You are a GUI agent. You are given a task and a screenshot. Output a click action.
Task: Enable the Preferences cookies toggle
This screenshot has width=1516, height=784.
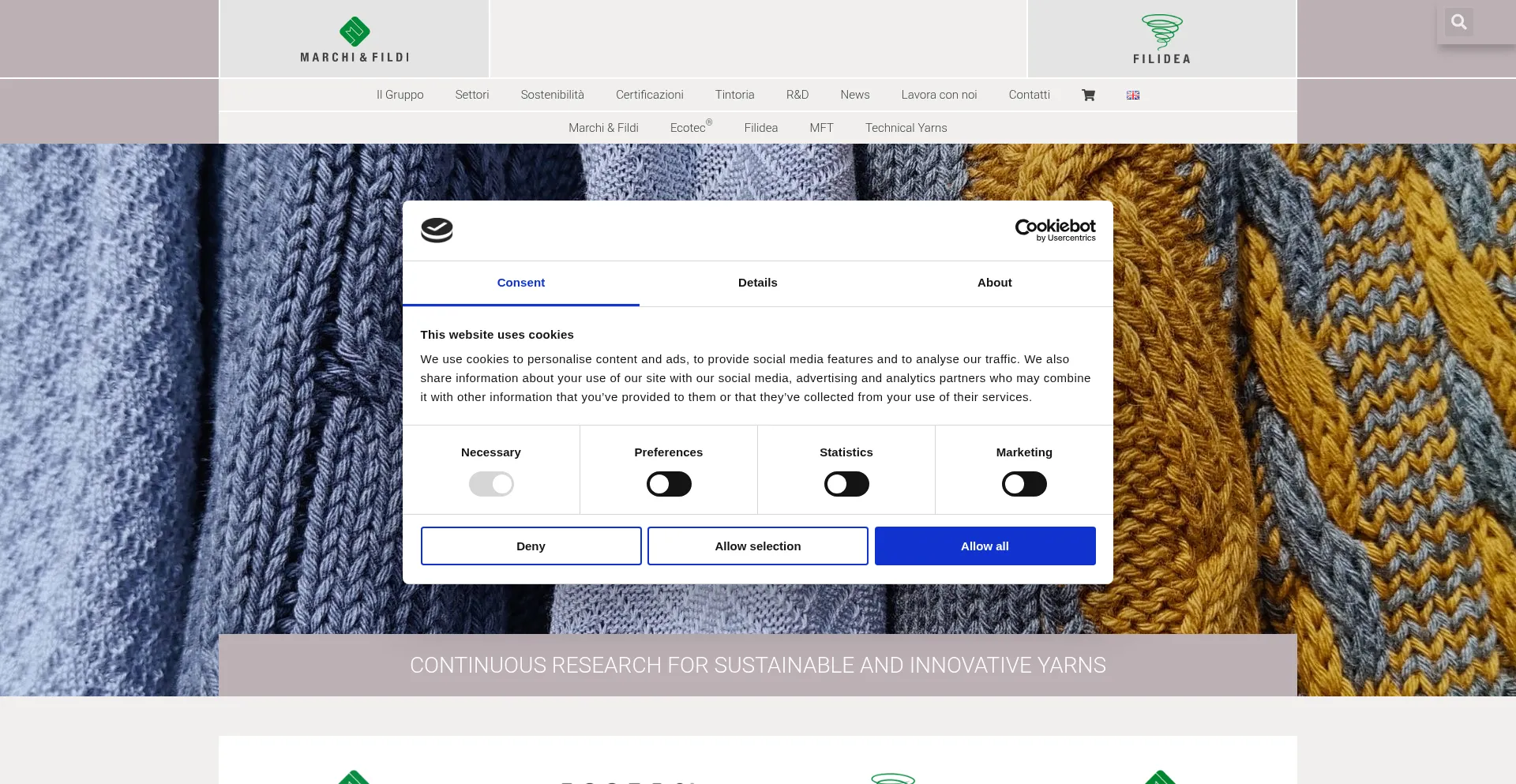tap(669, 484)
